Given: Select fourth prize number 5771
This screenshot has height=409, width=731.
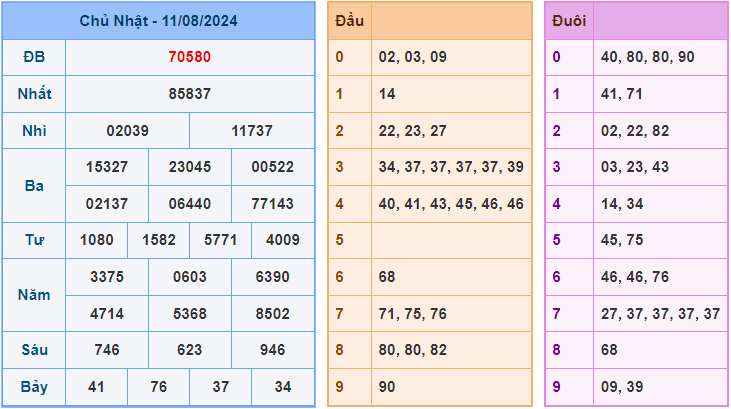Looking at the screenshot, I should 220,240.
